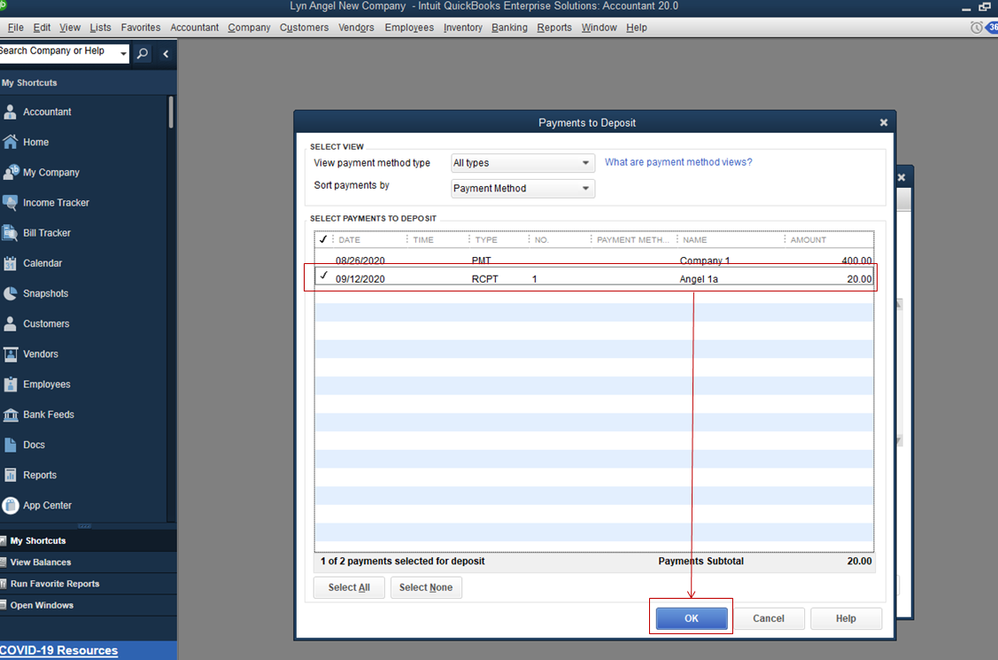Sort by DATE column header
The height and width of the screenshot is (660, 998).
tap(349, 240)
